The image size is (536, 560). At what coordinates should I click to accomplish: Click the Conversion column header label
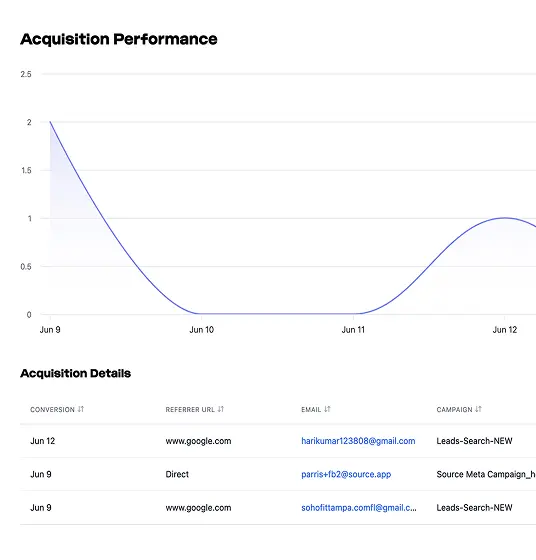[x=52, y=410]
